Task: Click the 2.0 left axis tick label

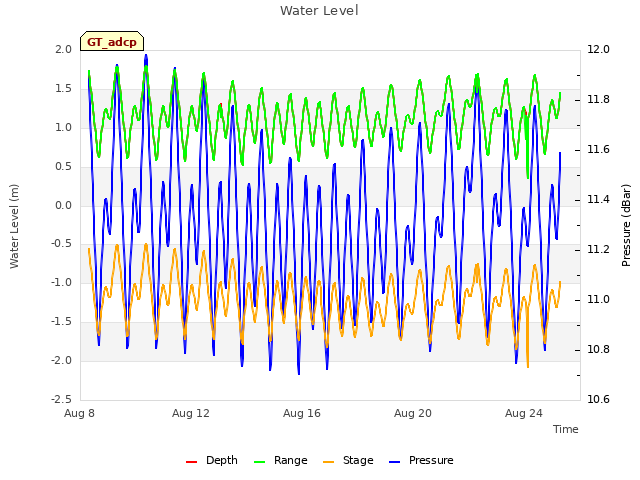Action: pos(63,49)
